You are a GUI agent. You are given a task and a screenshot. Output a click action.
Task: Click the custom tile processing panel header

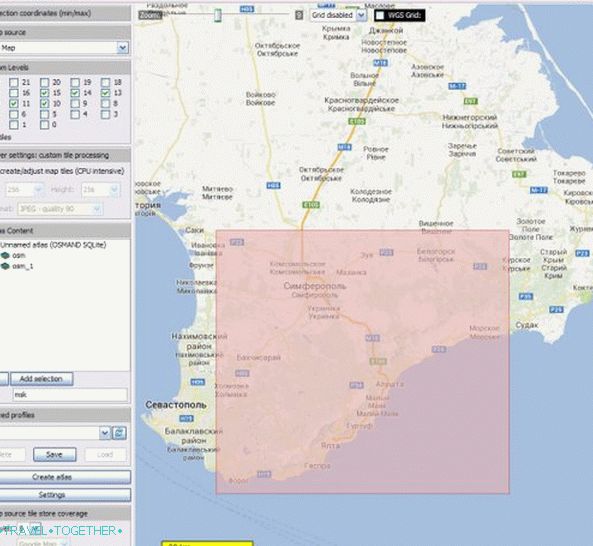click(x=65, y=155)
